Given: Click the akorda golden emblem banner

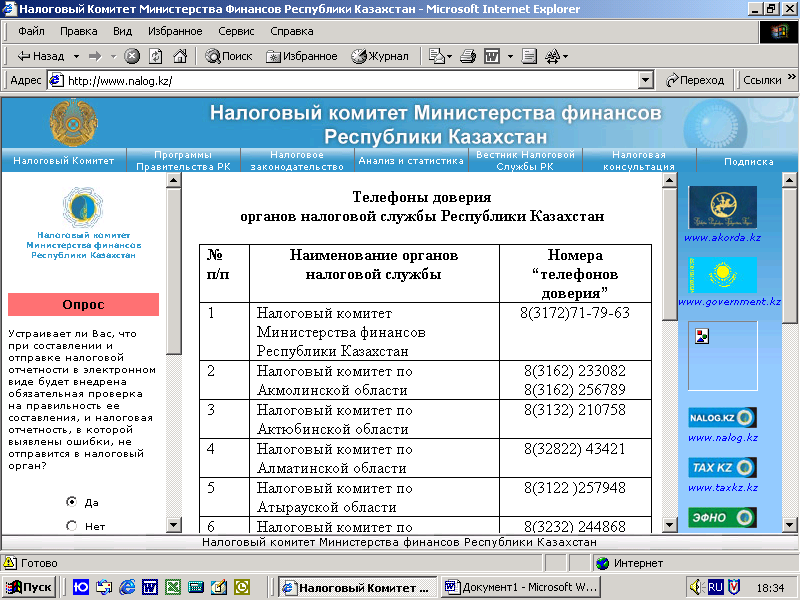Looking at the screenshot, I should pyautogui.click(x=722, y=207).
